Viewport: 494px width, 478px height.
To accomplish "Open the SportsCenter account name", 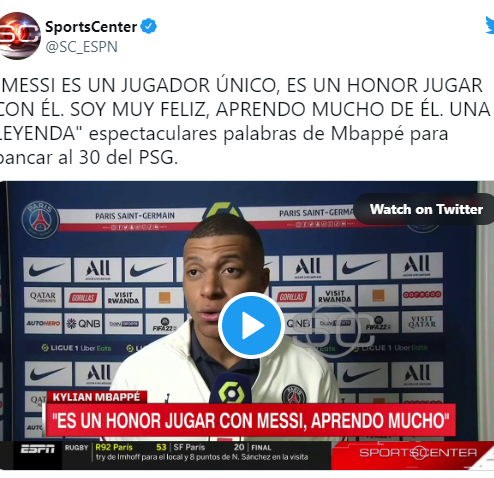I will point(91,27).
